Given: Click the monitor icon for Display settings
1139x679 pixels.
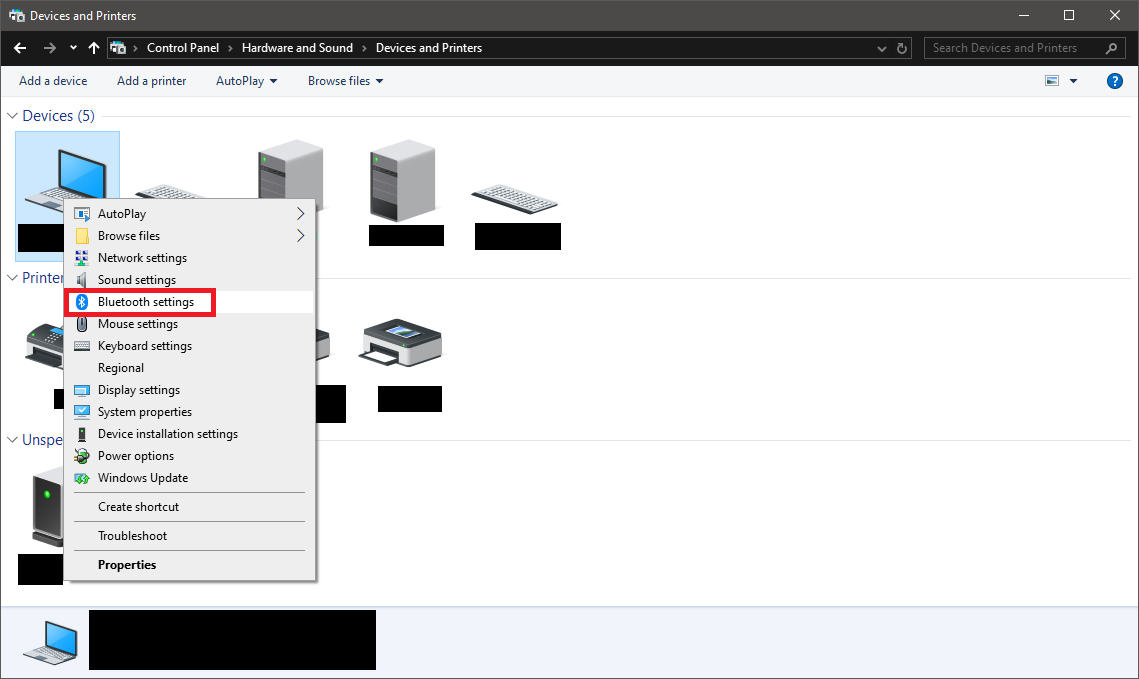Looking at the screenshot, I should click(x=82, y=390).
